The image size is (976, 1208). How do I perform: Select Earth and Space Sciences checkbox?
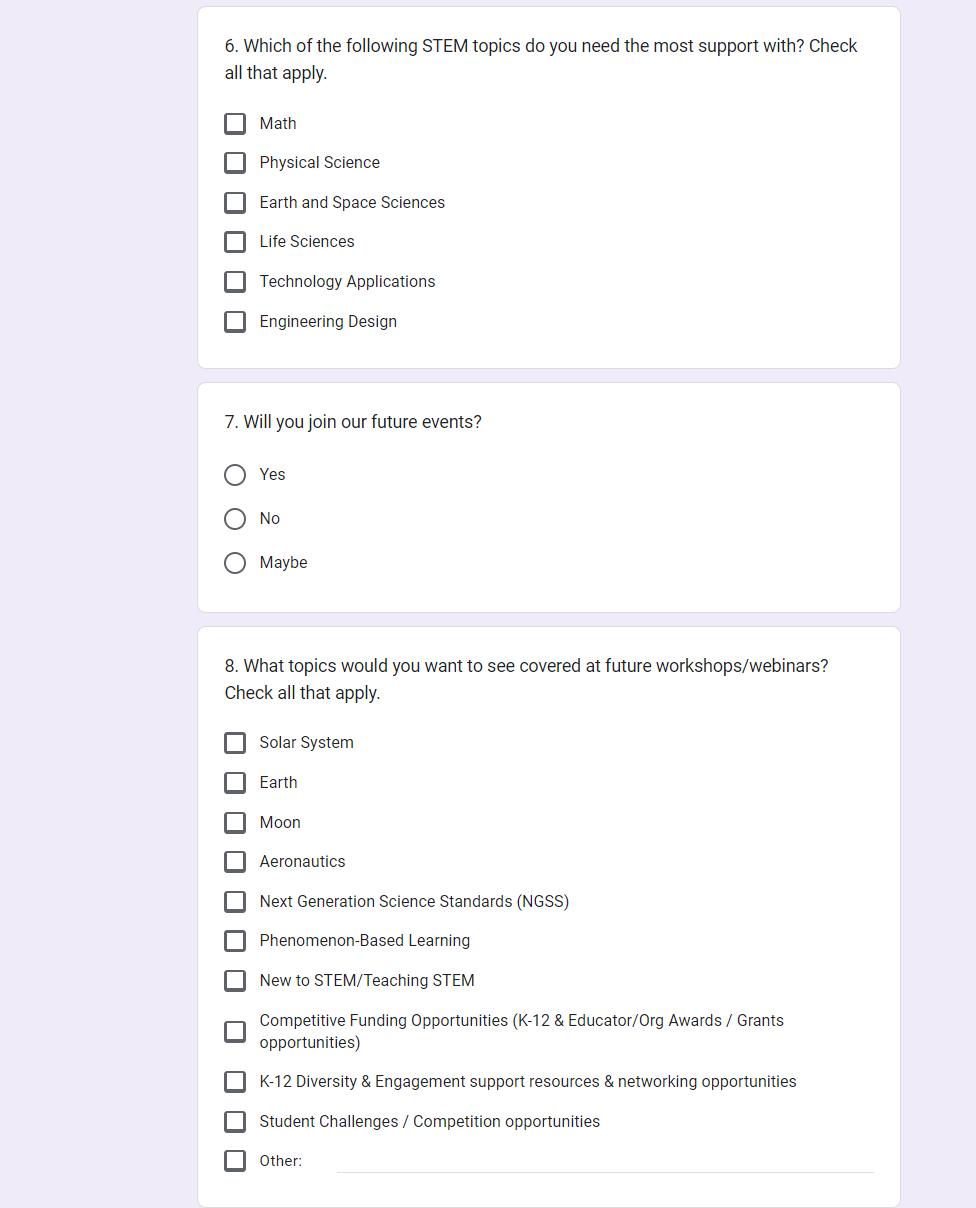click(x=235, y=202)
